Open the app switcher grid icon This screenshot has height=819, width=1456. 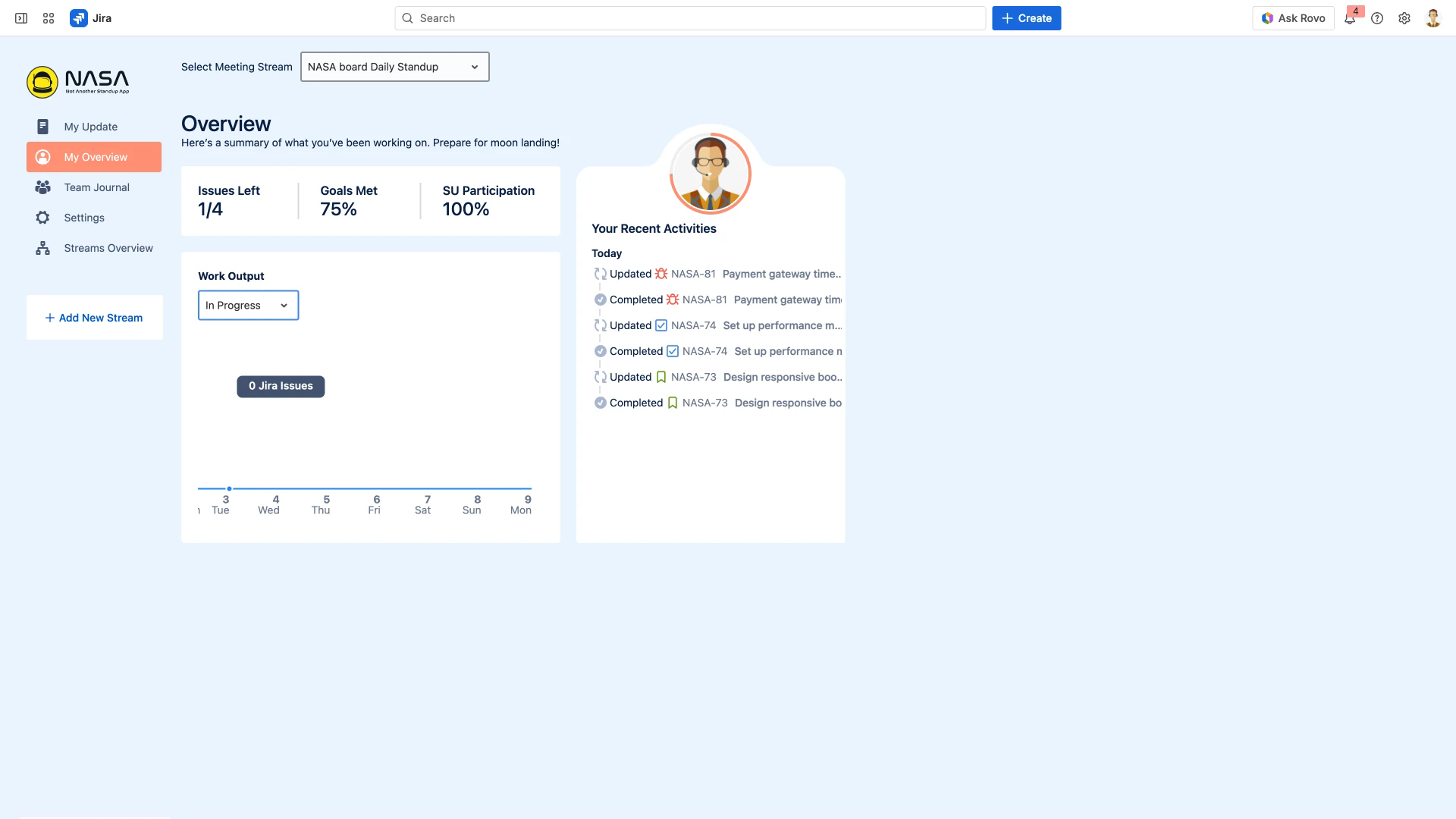pyautogui.click(x=48, y=17)
